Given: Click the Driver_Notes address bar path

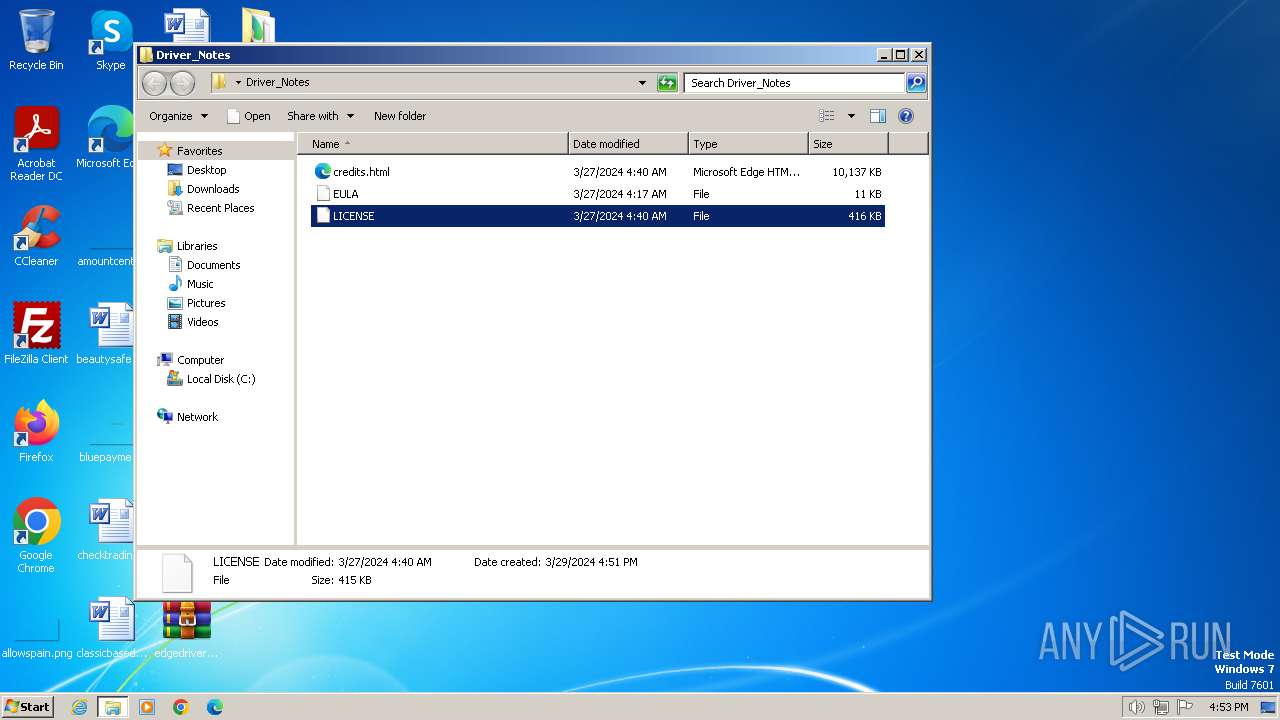Looking at the screenshot, I should [277, 83].
